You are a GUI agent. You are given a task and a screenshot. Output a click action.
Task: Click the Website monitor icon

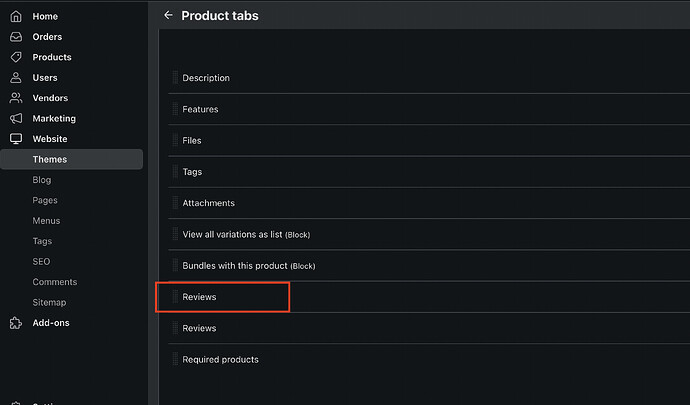click(x=15, y=139)
